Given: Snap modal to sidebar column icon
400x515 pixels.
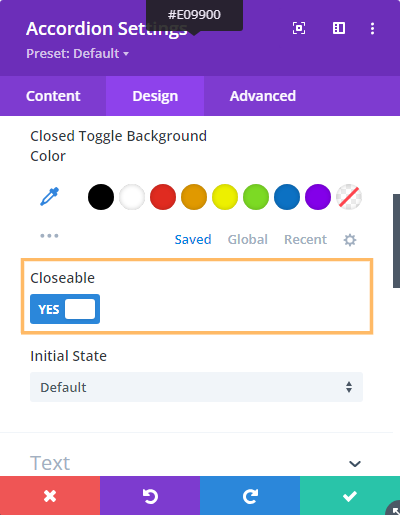Looking at the screenshot, I should (x=339, y=28).
